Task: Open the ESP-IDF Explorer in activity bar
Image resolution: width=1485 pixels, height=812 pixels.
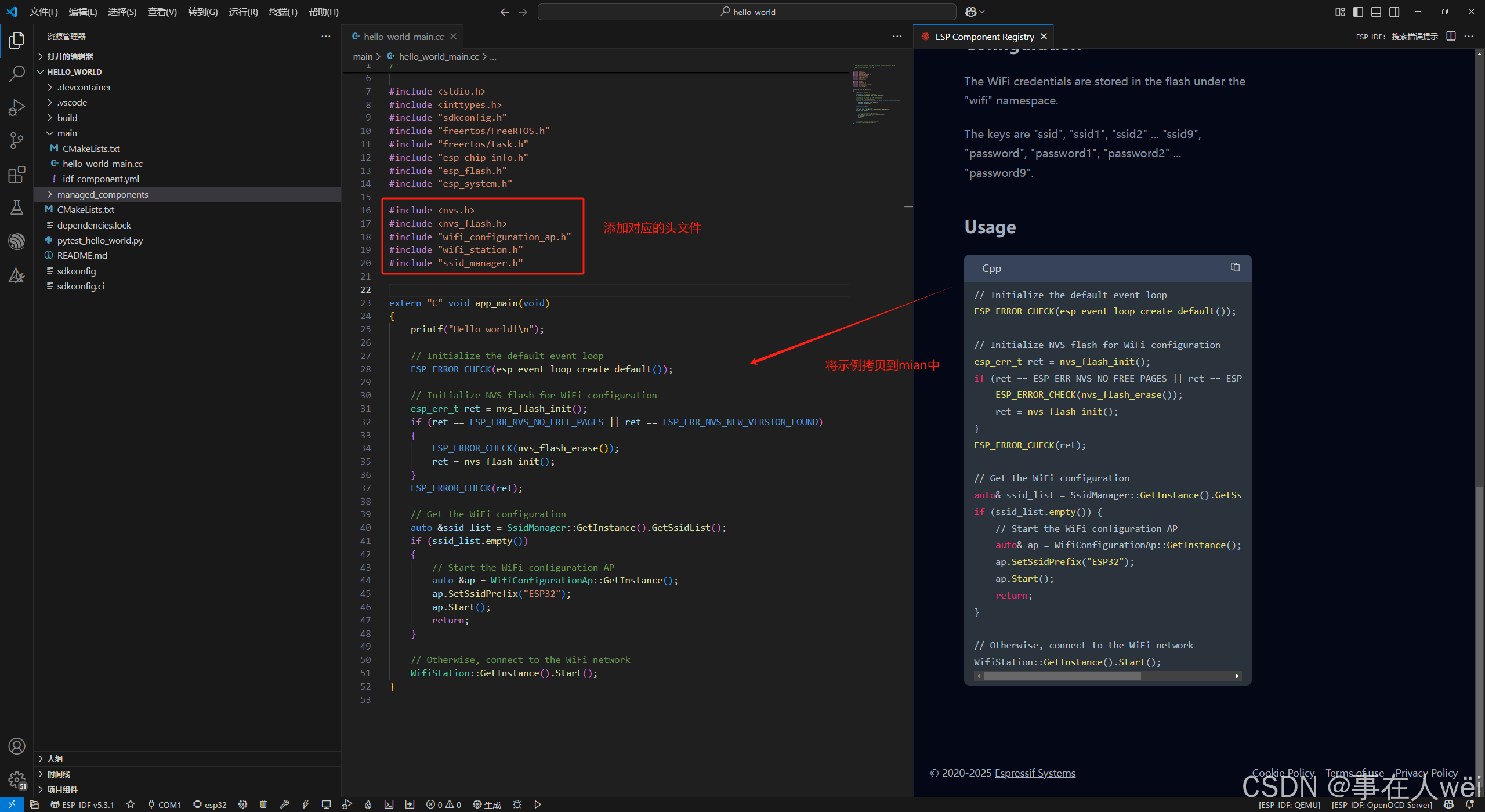Action: point(17,241)
